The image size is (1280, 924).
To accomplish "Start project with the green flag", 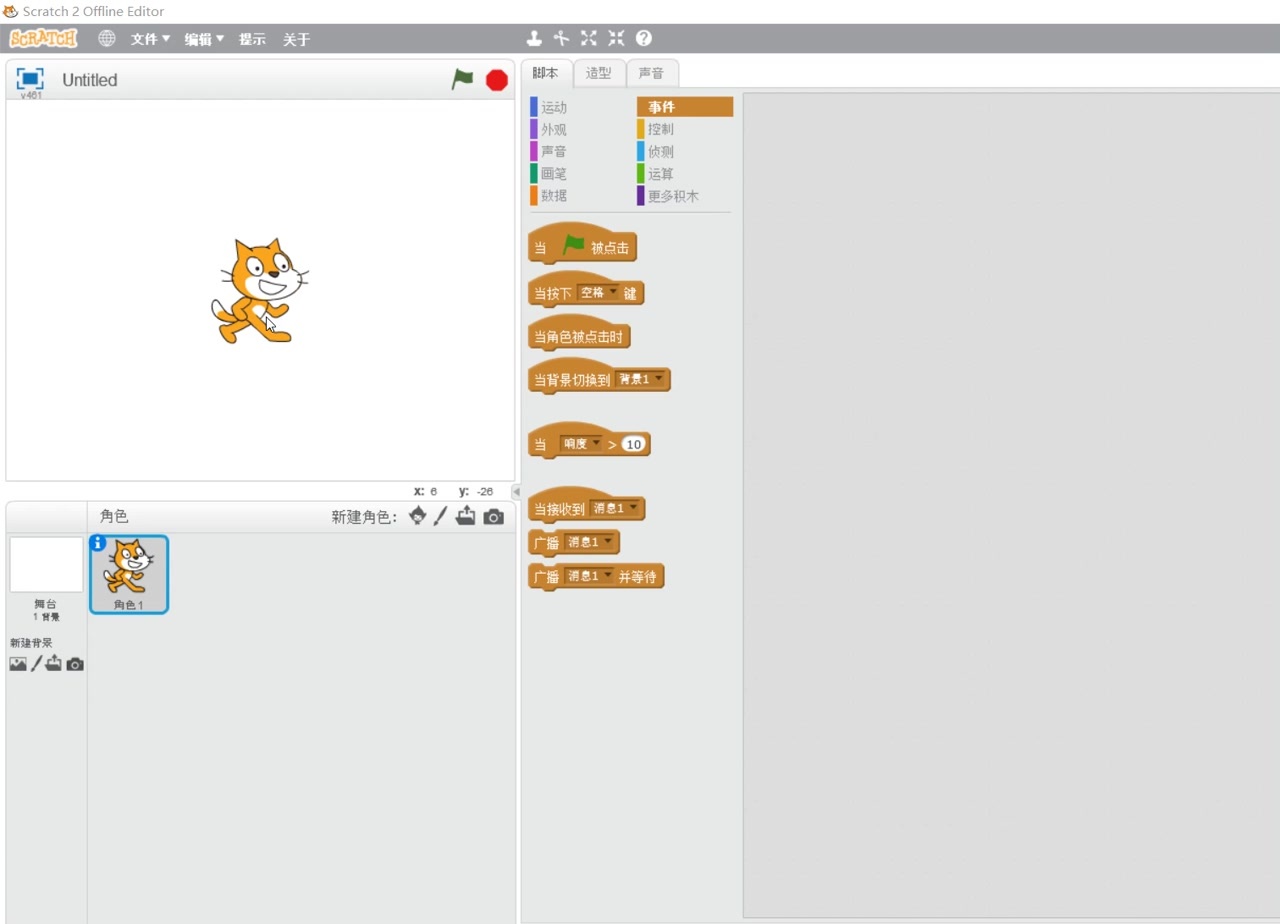I will (462, 79).
